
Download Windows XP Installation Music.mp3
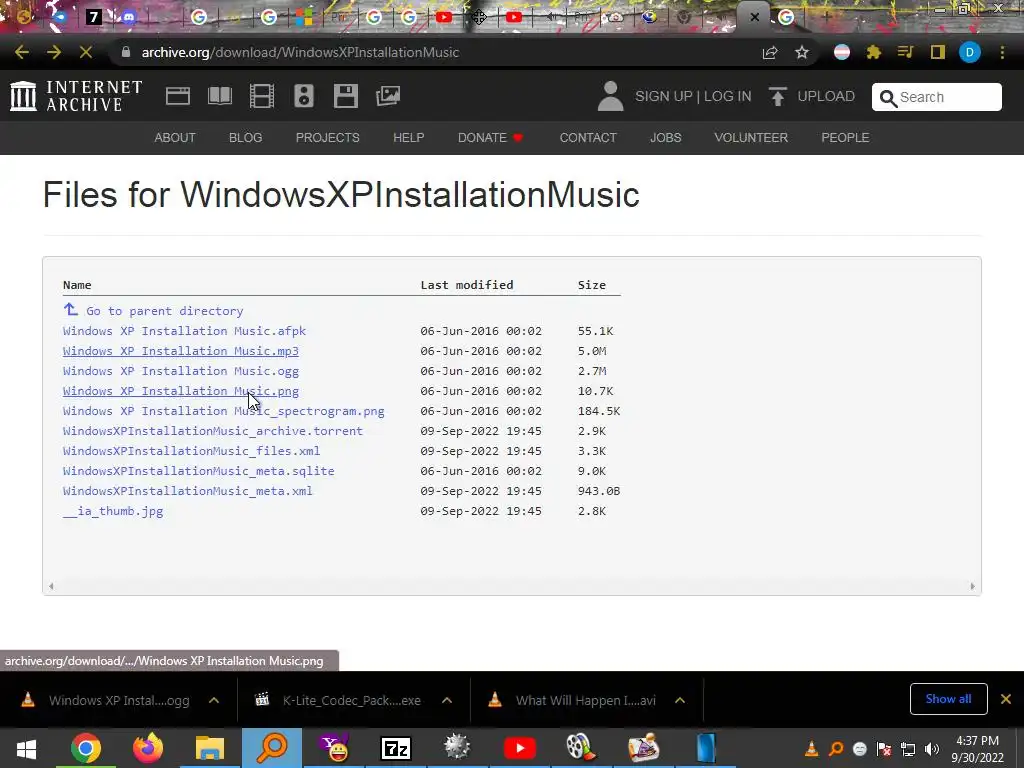click(x=181, y=351)
